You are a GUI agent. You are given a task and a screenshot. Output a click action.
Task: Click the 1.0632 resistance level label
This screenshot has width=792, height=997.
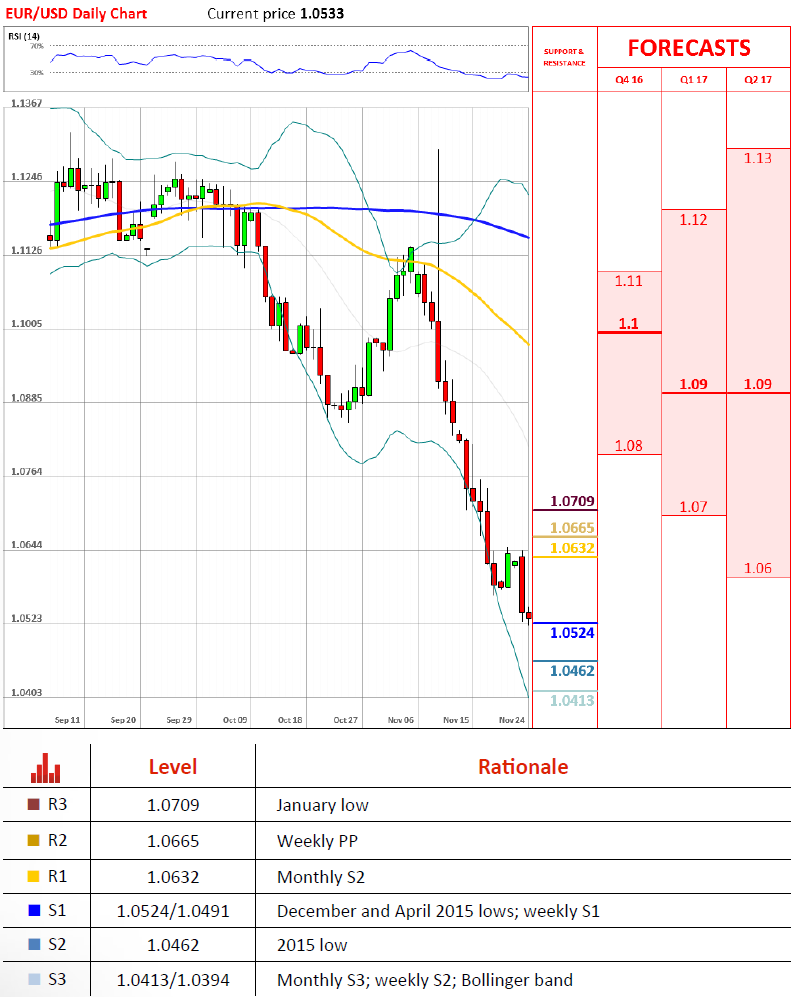572,548
